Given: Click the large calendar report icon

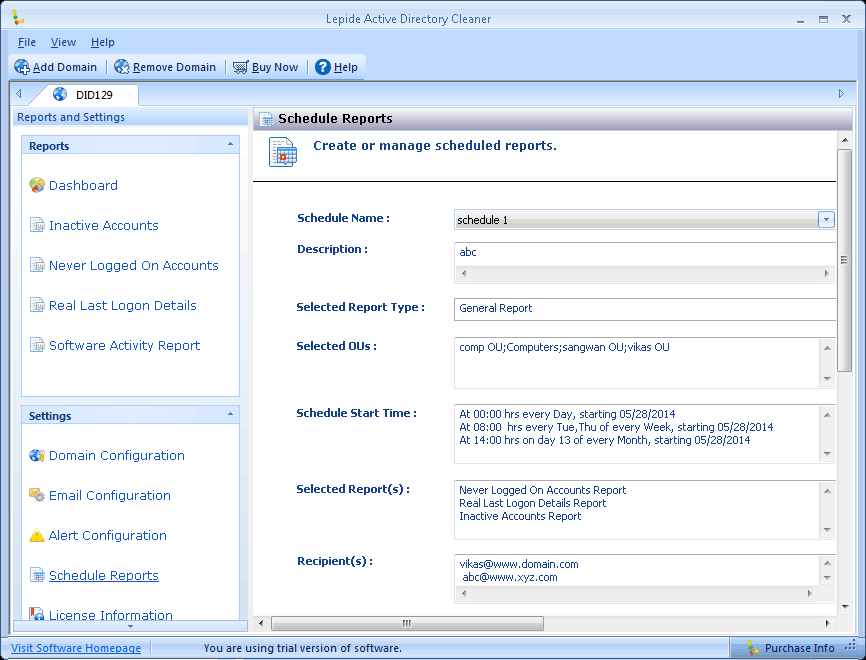Looking at the screenshot, I should tap(283, 152).
